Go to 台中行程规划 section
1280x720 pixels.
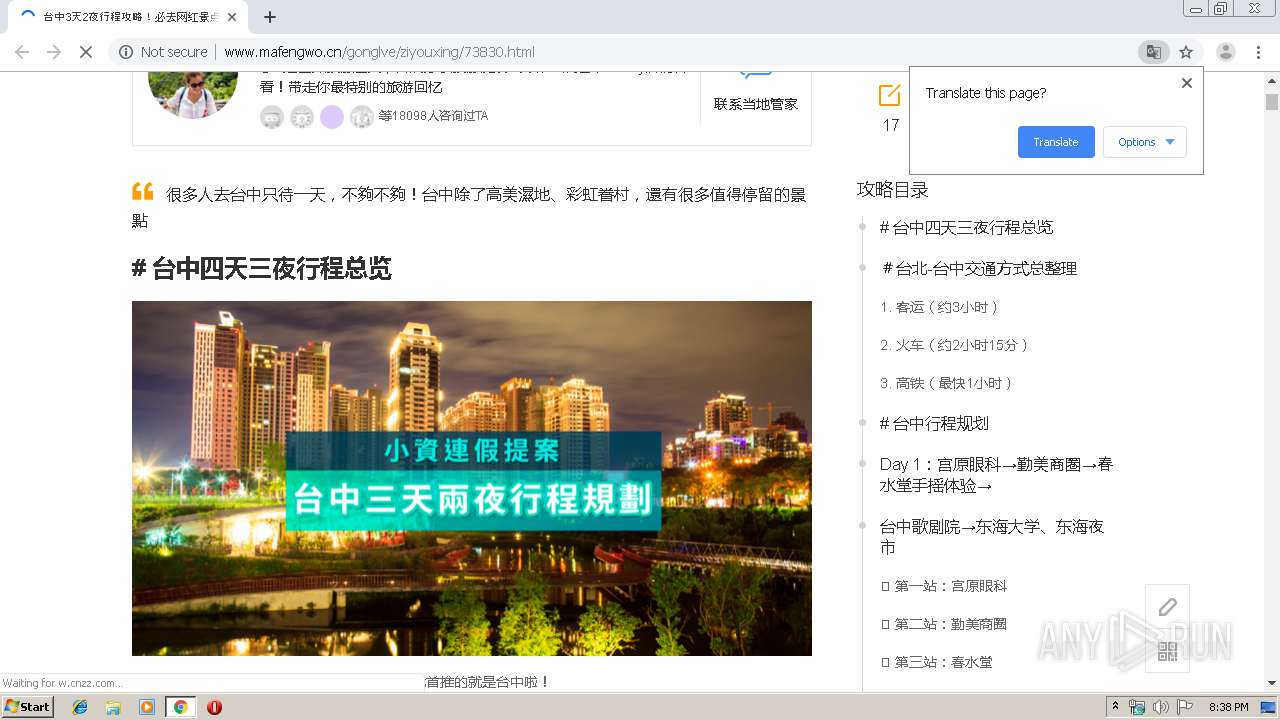[934, 423]
